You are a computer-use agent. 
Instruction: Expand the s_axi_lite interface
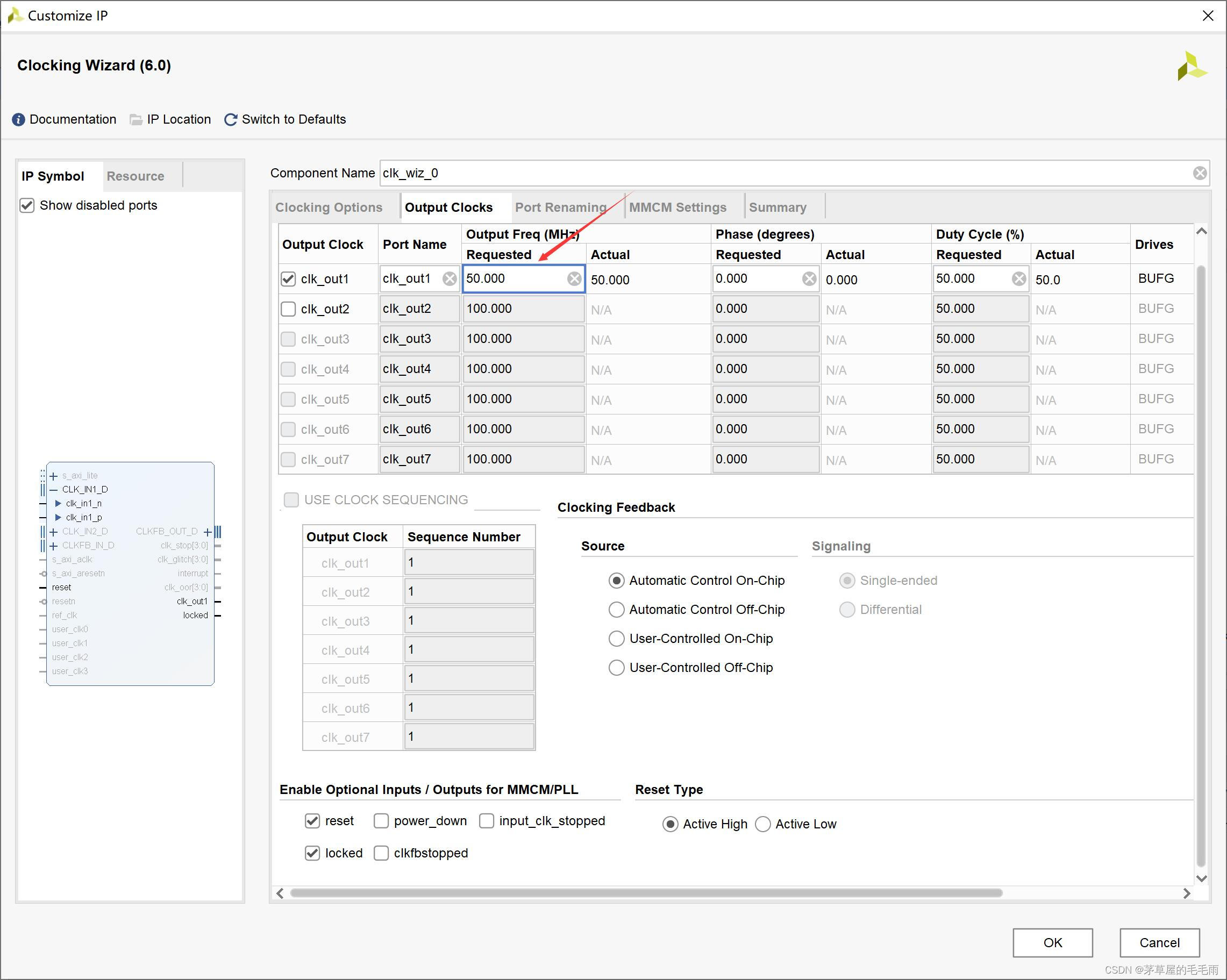pos(53,476)
